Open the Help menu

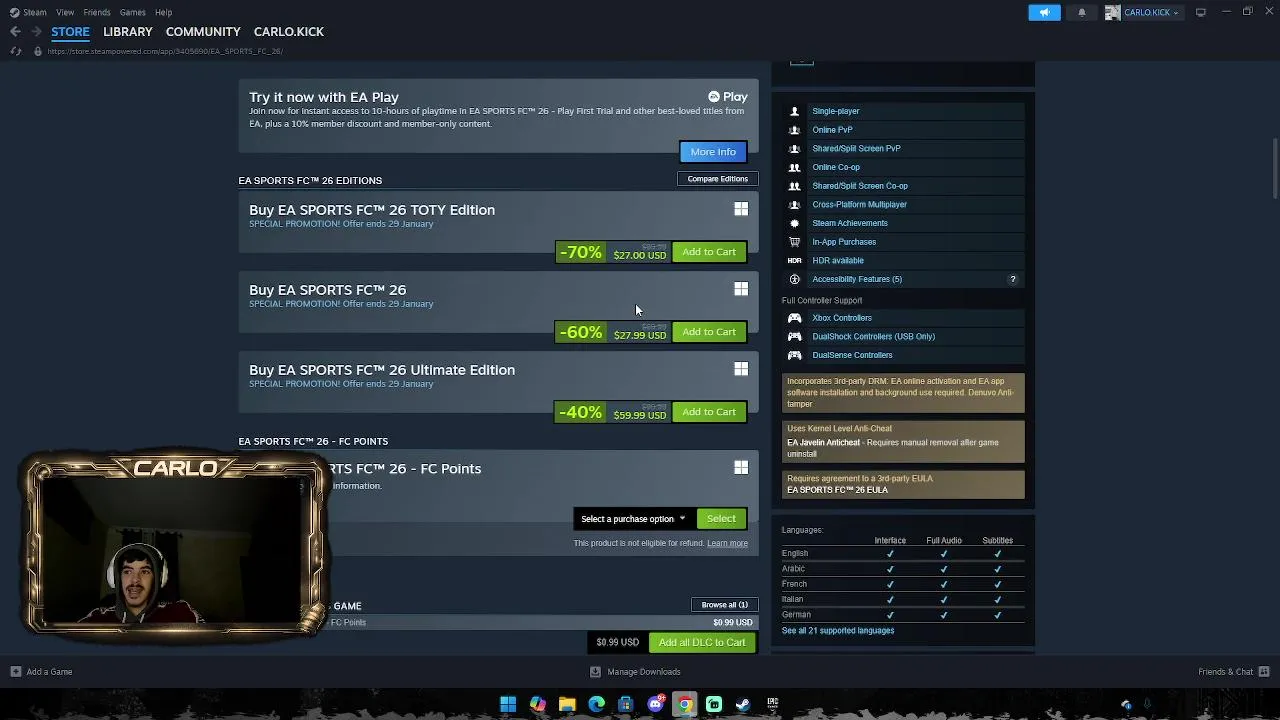[x=163, y=12]
